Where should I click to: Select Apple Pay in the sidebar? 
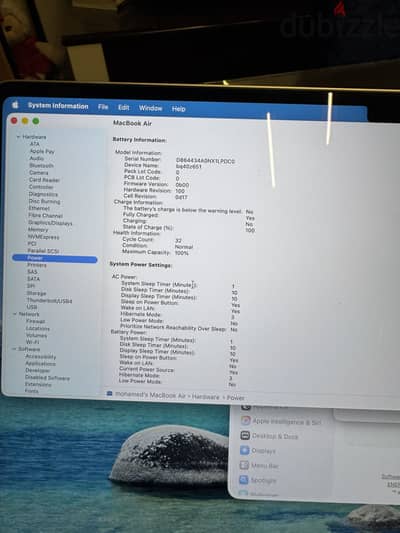click(42, 151)
